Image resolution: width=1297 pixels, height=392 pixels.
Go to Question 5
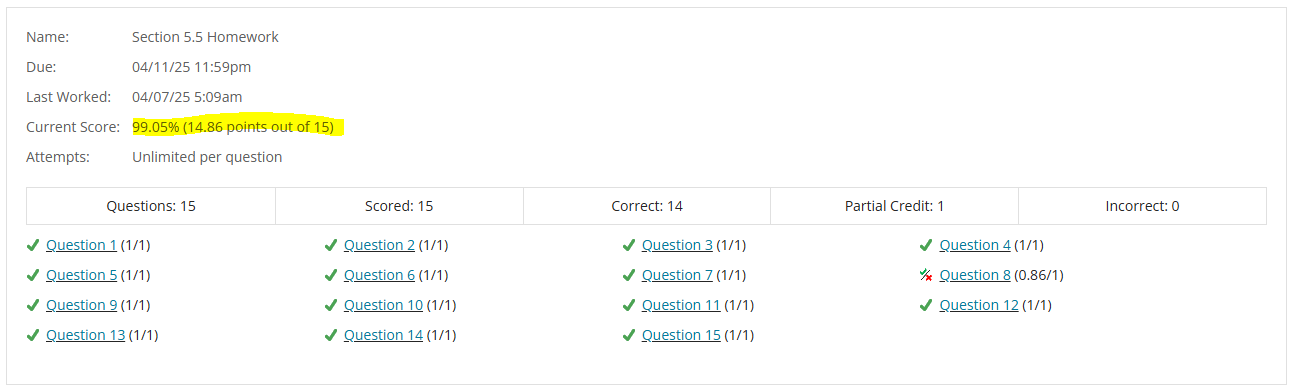[81, 275]
